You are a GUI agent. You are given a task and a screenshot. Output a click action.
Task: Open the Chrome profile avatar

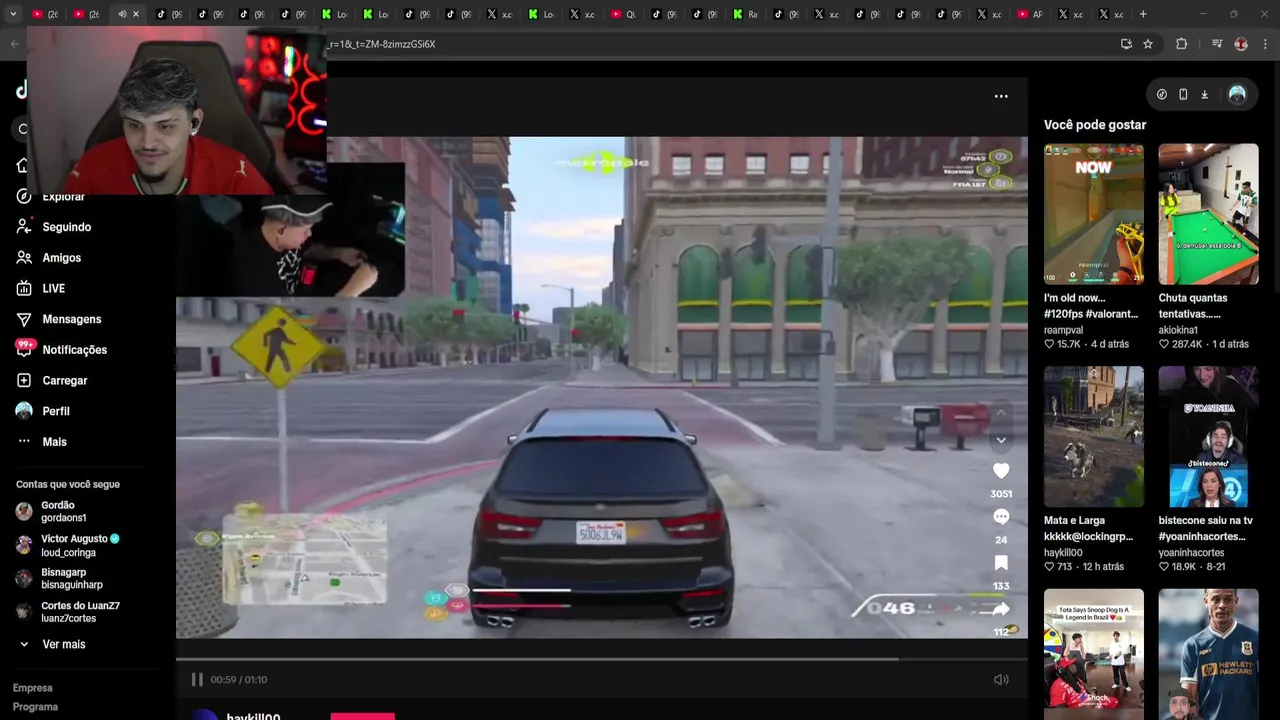tap(1241, 44)
